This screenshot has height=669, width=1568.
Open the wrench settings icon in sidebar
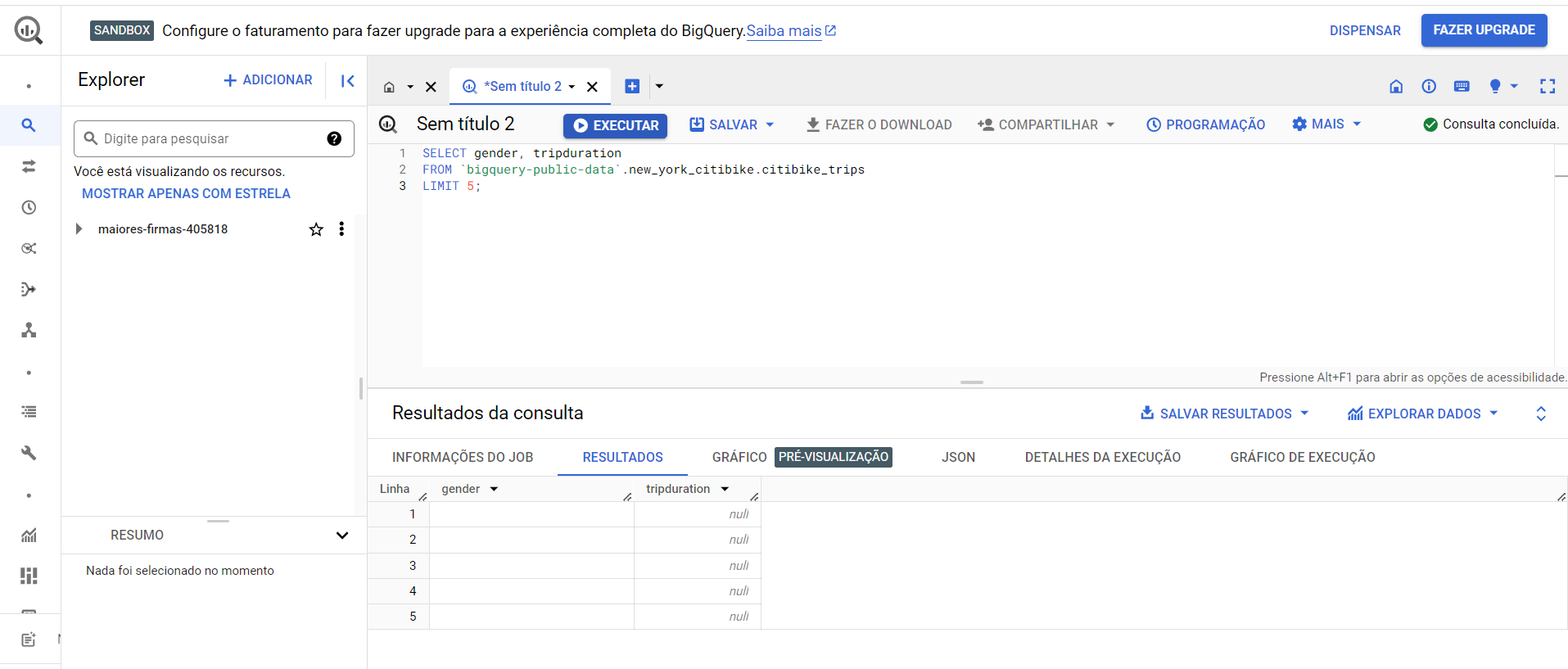pos(29,453)
